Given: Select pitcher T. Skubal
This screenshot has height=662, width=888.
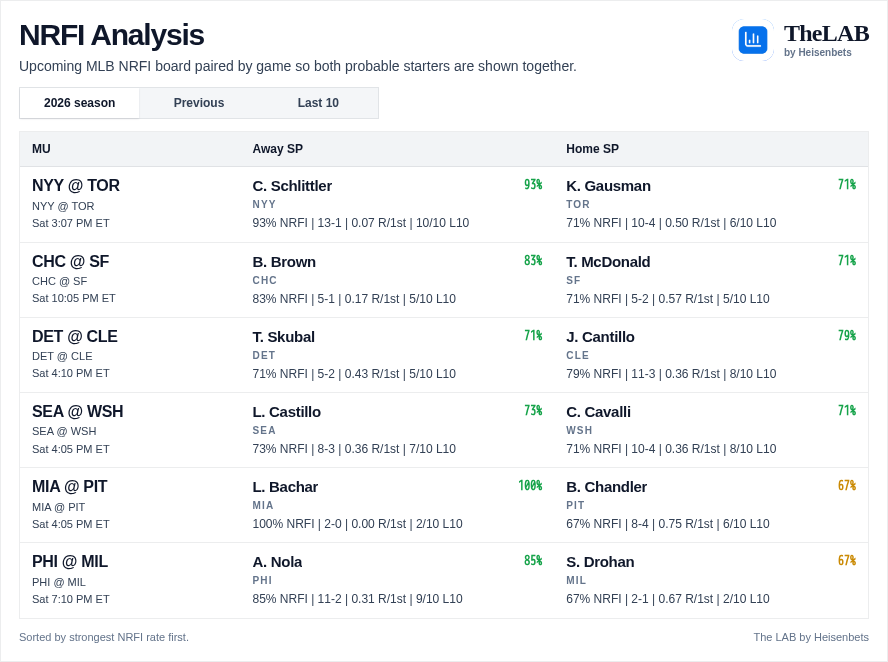Looking at the screenshot, I should 284,337.
